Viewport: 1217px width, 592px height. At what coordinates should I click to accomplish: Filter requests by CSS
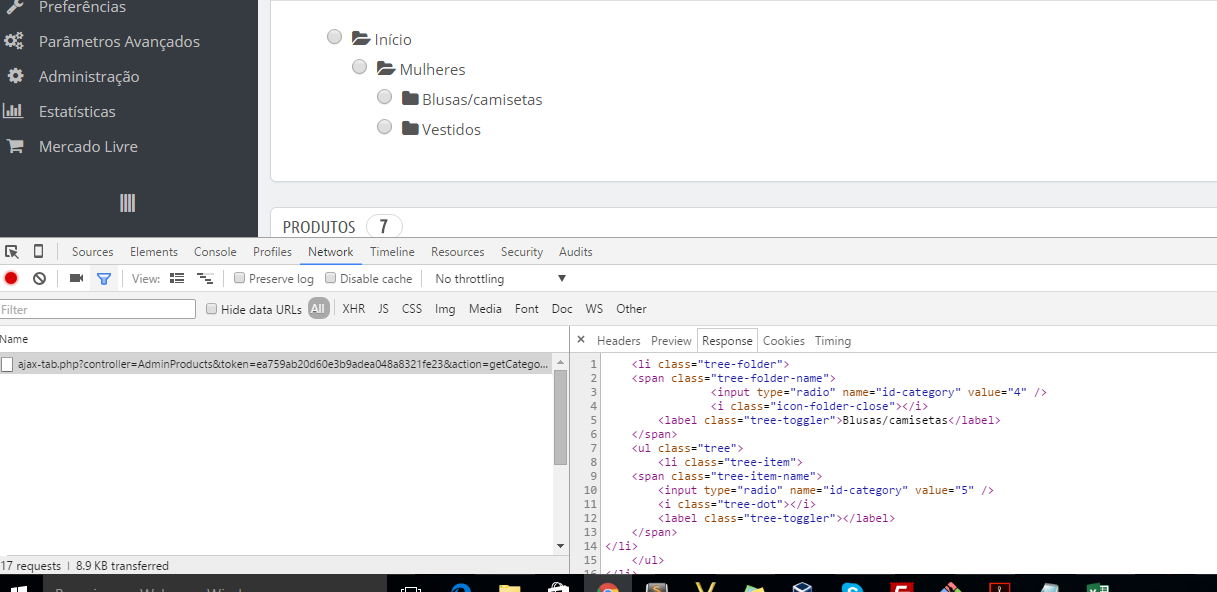tap(412, 309)
